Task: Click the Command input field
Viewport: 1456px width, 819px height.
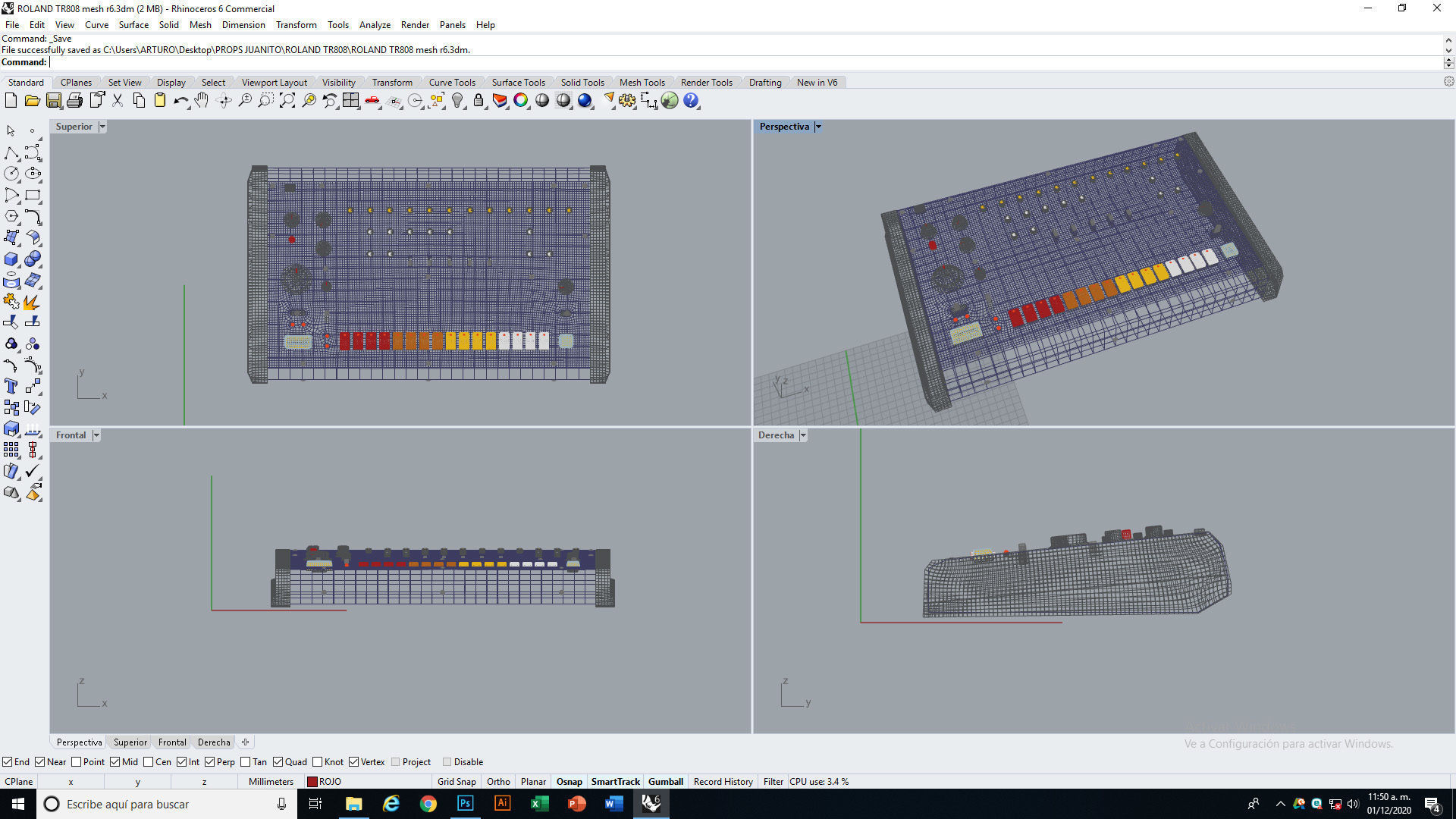Action: [x=747, y=62]
